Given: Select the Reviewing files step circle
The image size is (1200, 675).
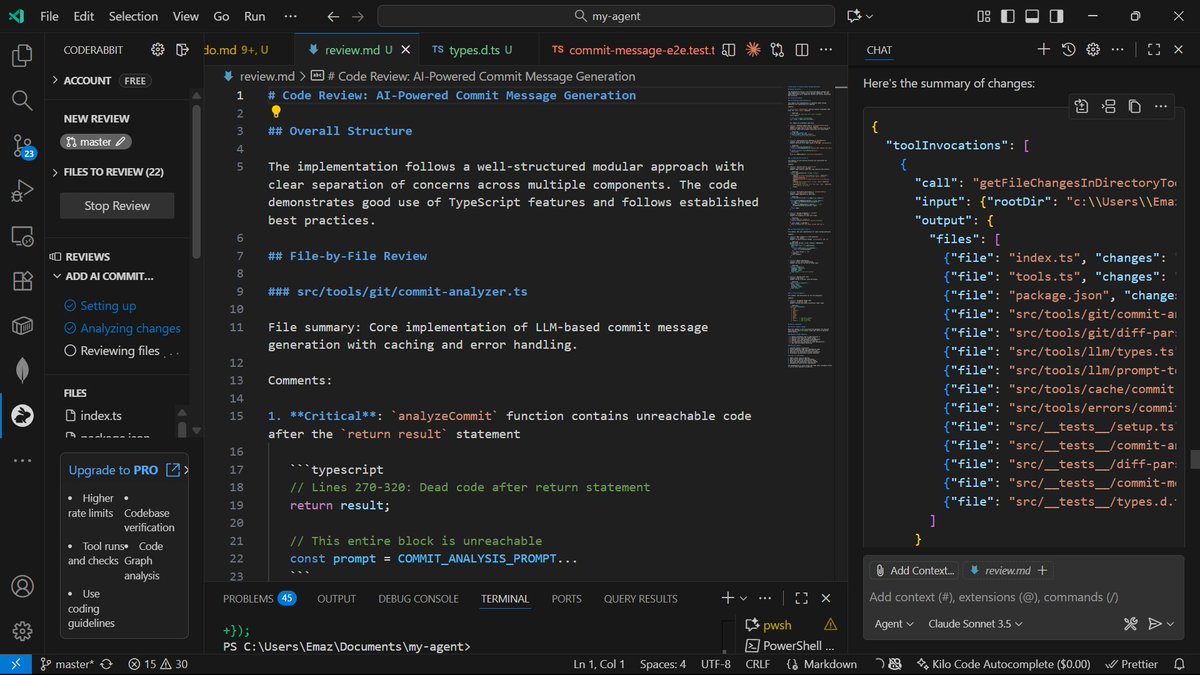Looking at the screenshot, I should 70,350.
